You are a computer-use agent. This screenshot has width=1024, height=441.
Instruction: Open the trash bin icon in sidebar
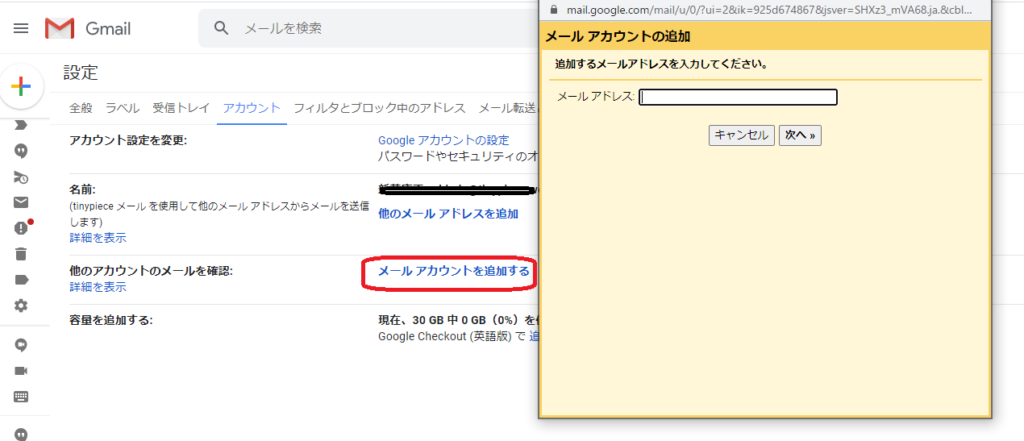(21, 254)
